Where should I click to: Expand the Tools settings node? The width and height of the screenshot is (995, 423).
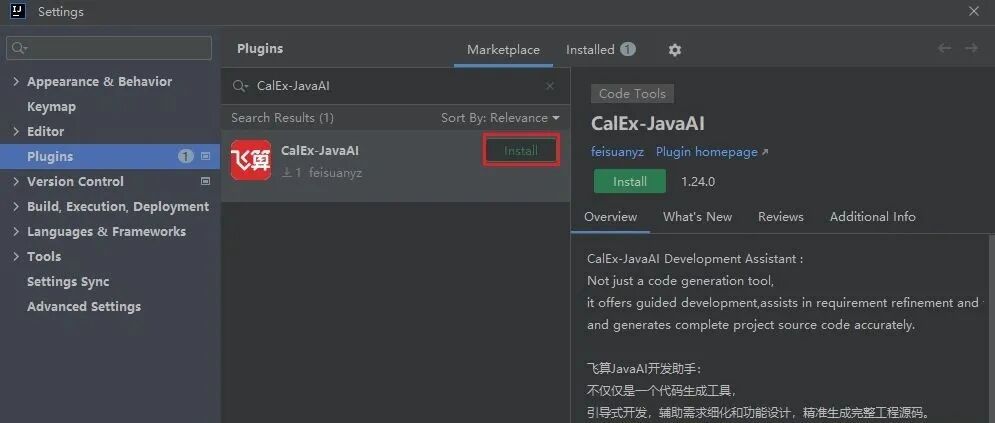(x=16, y=256)
